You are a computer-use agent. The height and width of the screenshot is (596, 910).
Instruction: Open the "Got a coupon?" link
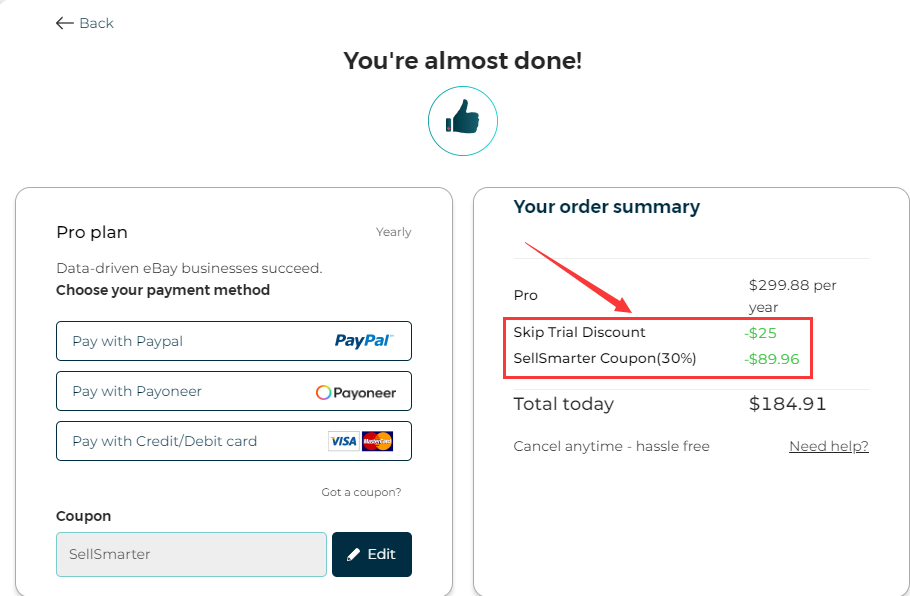pyautogui.click(x=361, y=492)
